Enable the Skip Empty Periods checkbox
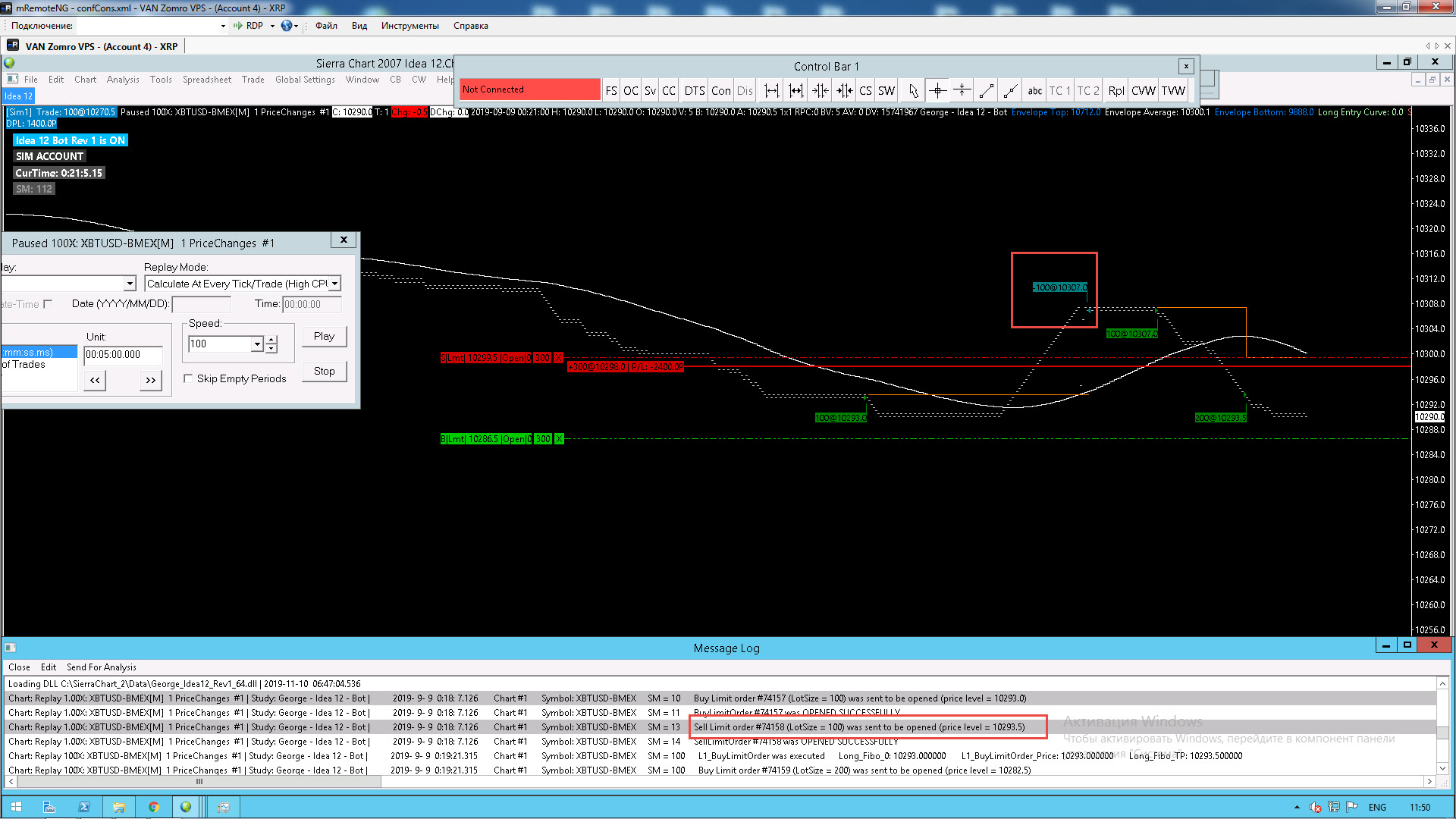 point(188,378)
